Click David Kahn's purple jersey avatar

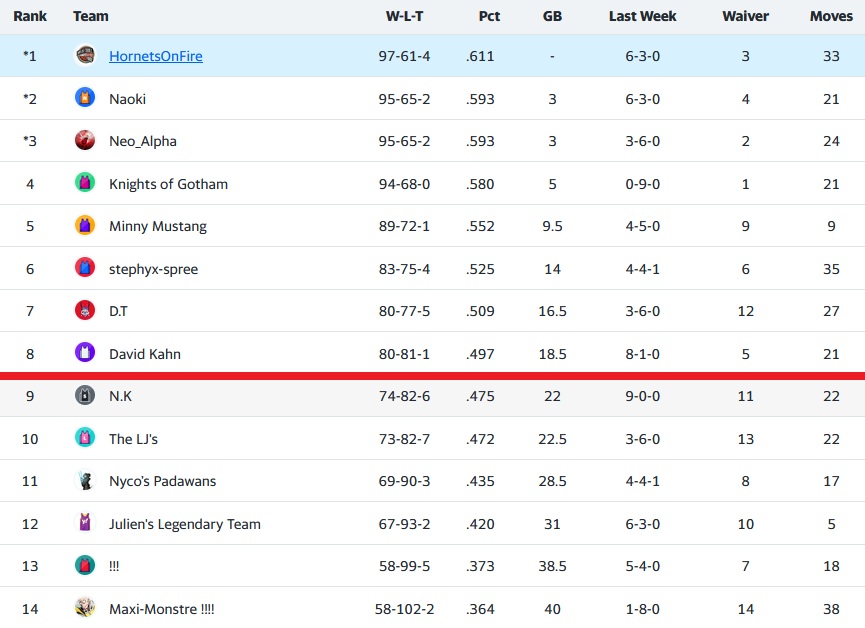point(85,353)
